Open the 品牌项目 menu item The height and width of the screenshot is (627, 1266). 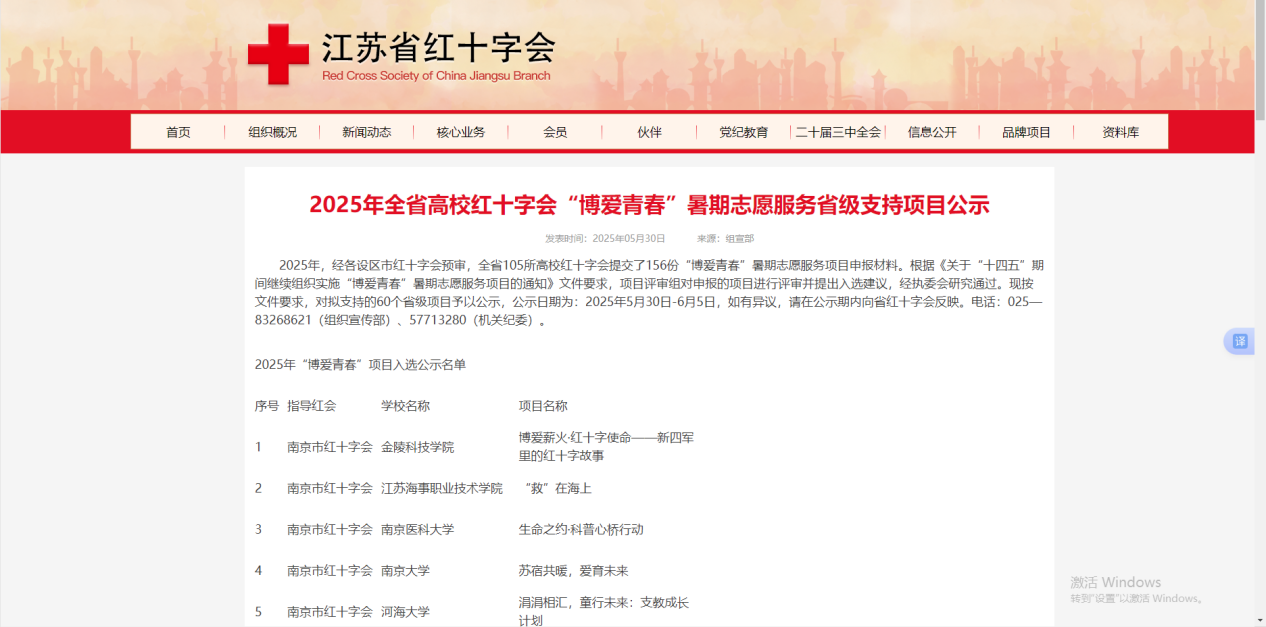point(1027,132)
